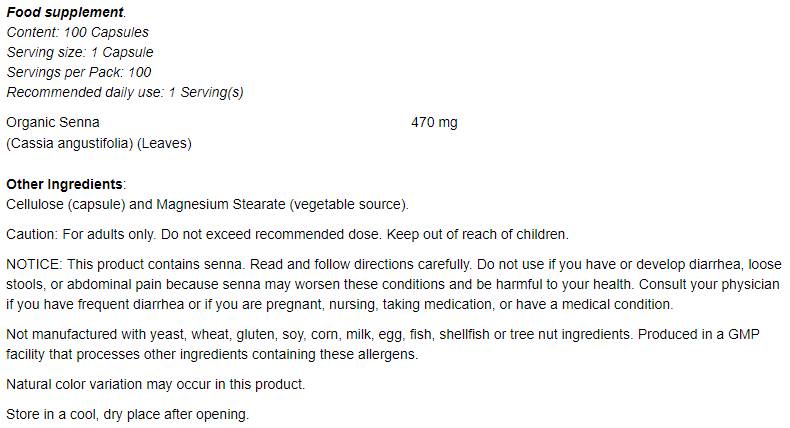Click the "470 mg" amount value

(434, 122)
